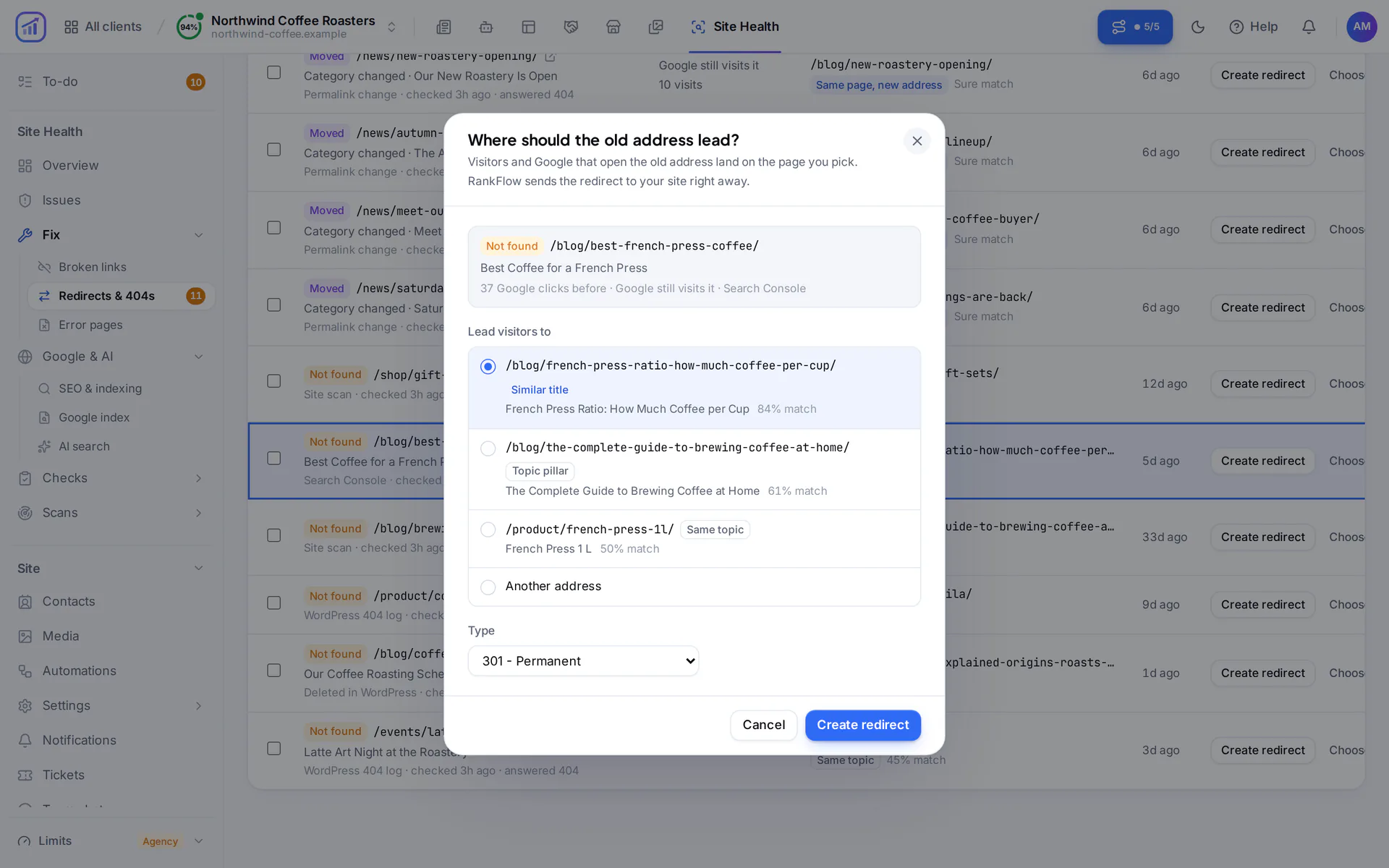Click the Help question-mark item
This screenshot has width=1389, height=868.
pyautogui.click(x=1254, y=27)
